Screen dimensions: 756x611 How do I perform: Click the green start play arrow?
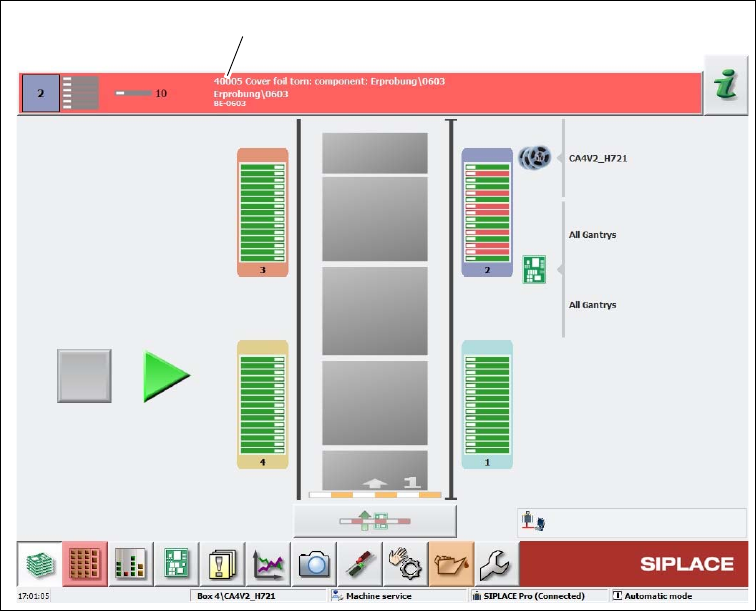(167, 377)
